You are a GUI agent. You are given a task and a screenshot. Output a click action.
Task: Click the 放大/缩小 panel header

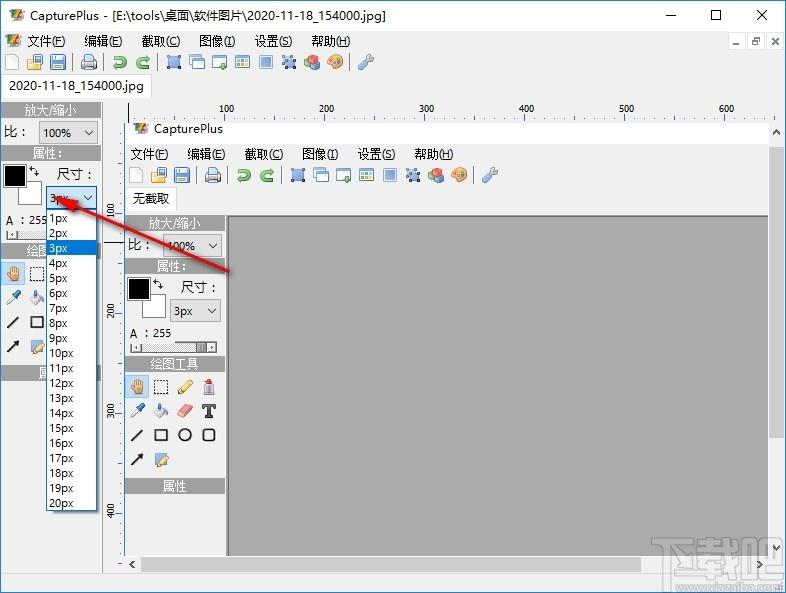click(x=51, y=110)
